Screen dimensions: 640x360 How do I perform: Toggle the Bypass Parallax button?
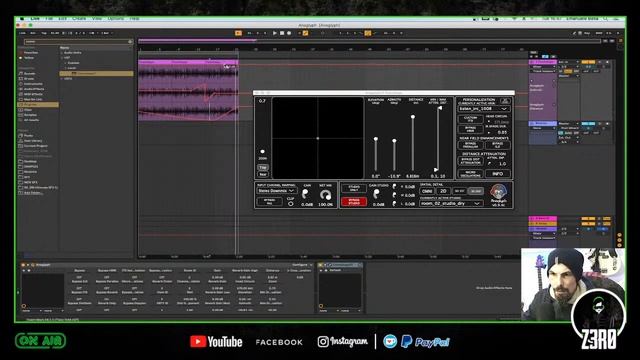click(x=471, y=145)
